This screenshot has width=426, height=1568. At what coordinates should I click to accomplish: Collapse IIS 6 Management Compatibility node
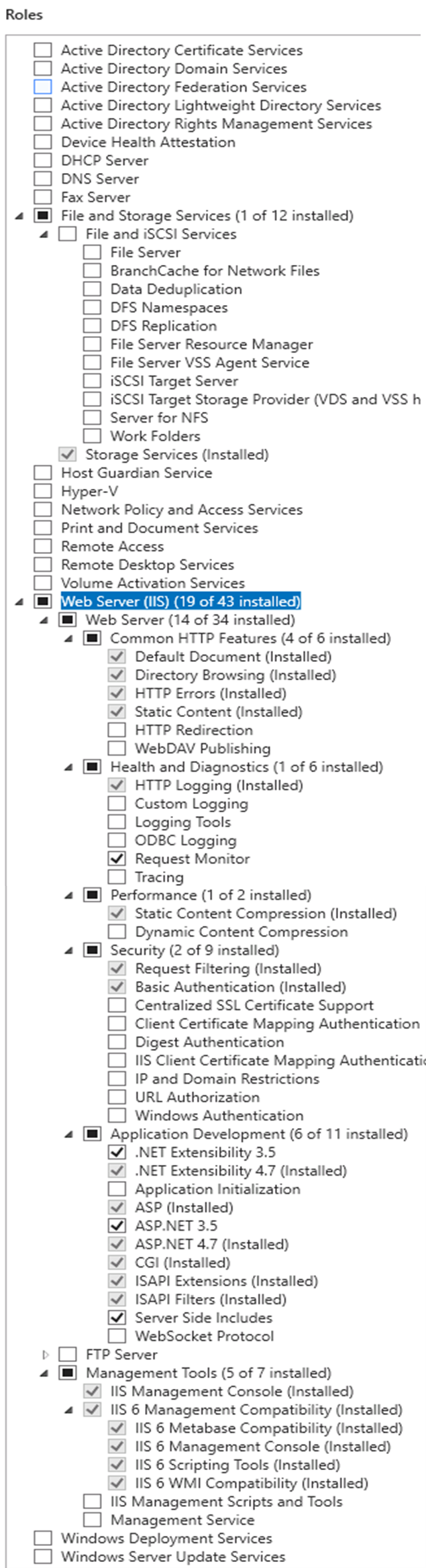click(68, 1410)
